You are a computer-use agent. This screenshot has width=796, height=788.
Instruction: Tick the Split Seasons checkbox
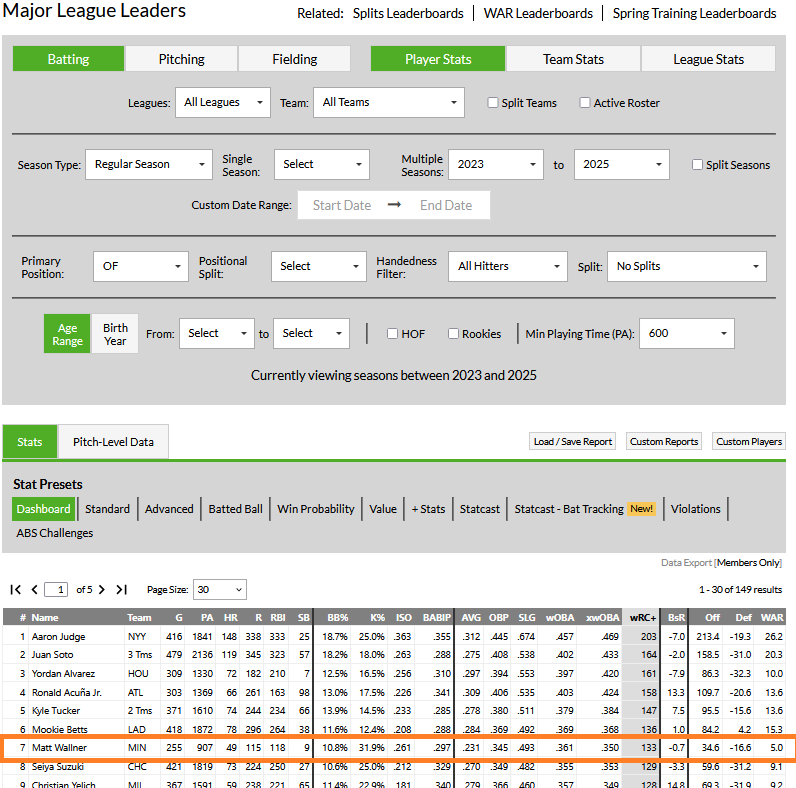(x=697, y=165)
